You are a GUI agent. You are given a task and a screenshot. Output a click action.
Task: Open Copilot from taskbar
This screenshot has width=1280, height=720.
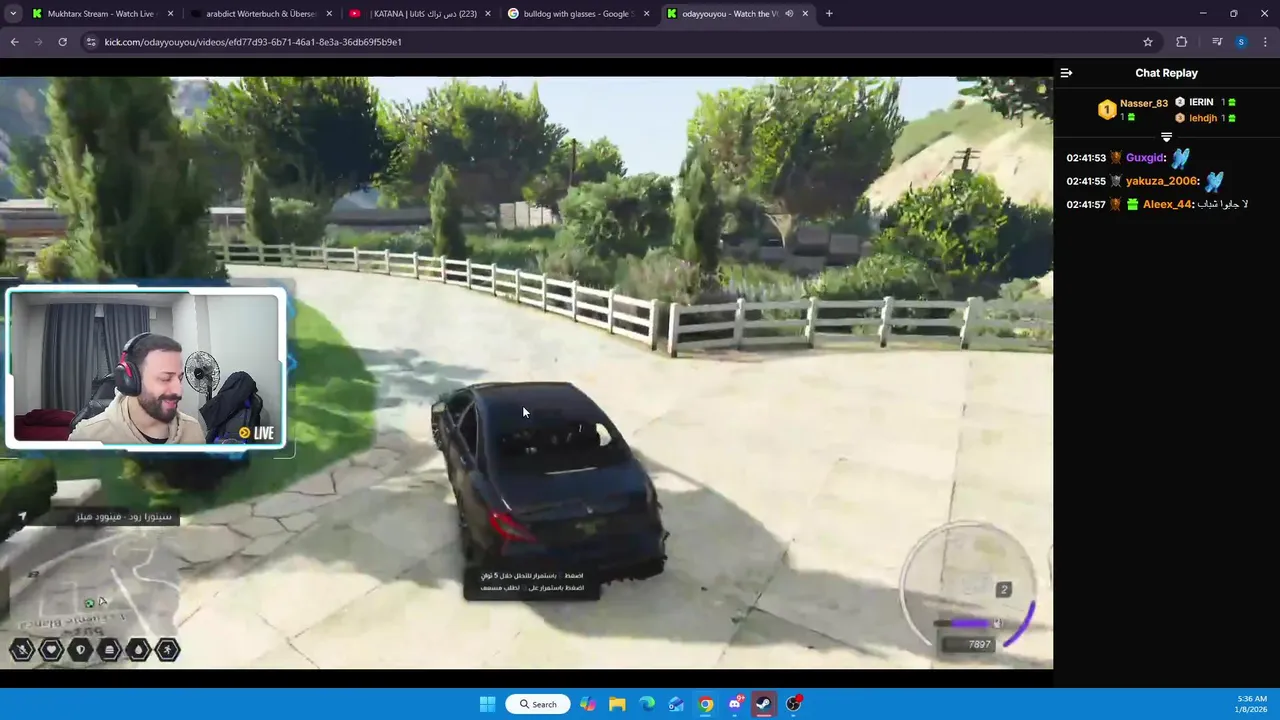pos(588,704)
